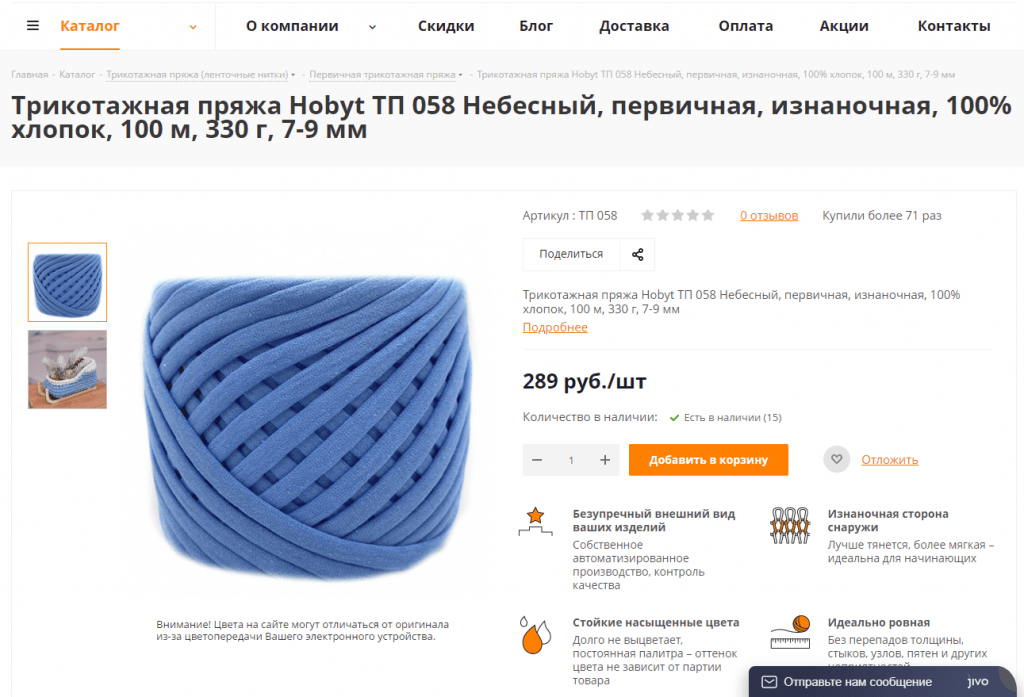This screenshot has height=697, width=1024.
Task: Open the hamburger menu icon beside Каталог
Action: [33, 25]
